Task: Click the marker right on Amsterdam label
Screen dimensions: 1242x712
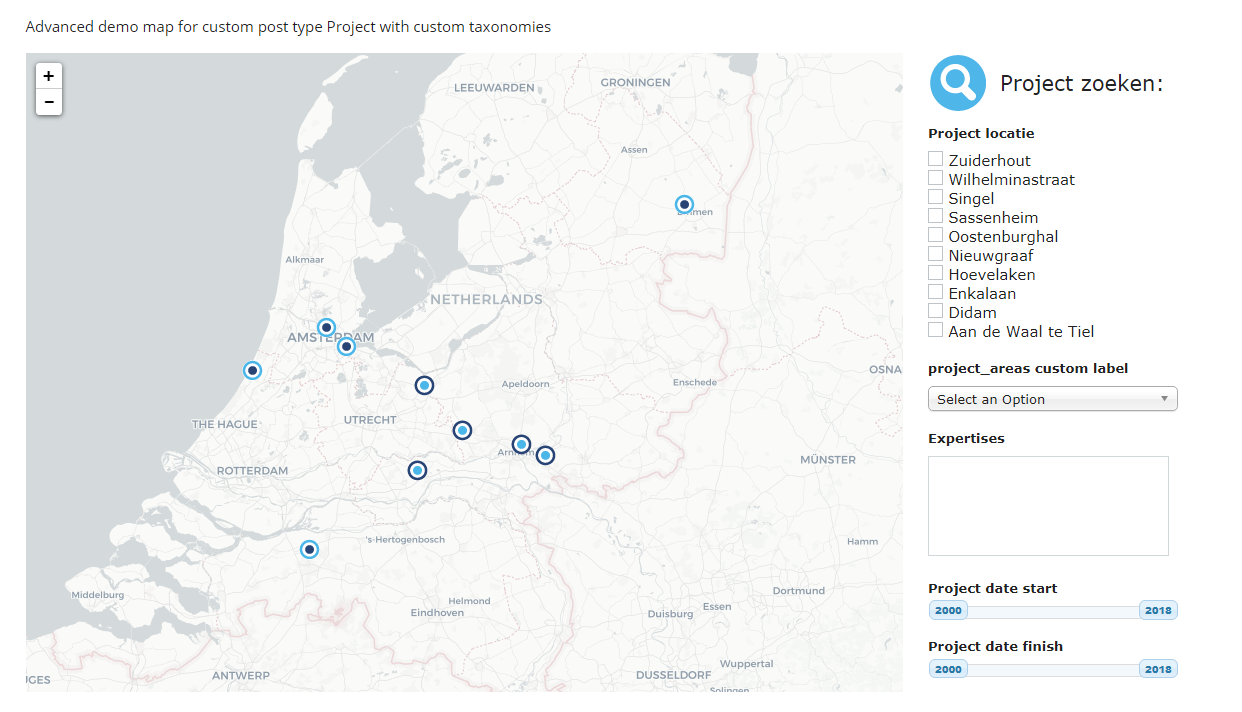Action: tap(346, 347)
